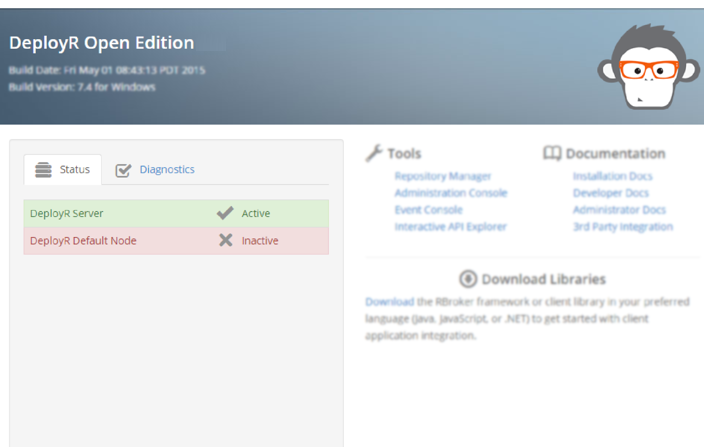Viewport: 704px width, 447px height.
Task: Select the DeployR Default Node status text
Action: [83, 241]
